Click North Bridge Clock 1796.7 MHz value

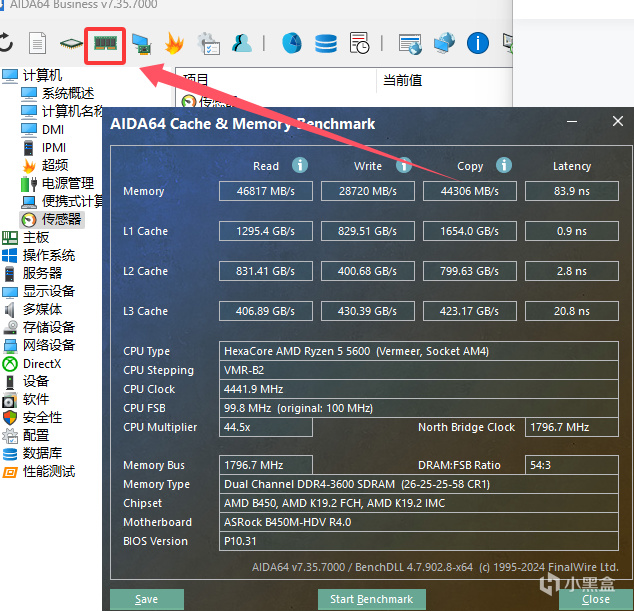coord(572,427)
